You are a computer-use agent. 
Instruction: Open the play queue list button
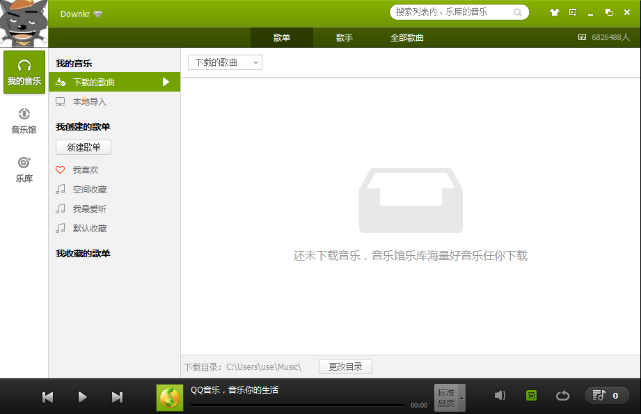607,395
